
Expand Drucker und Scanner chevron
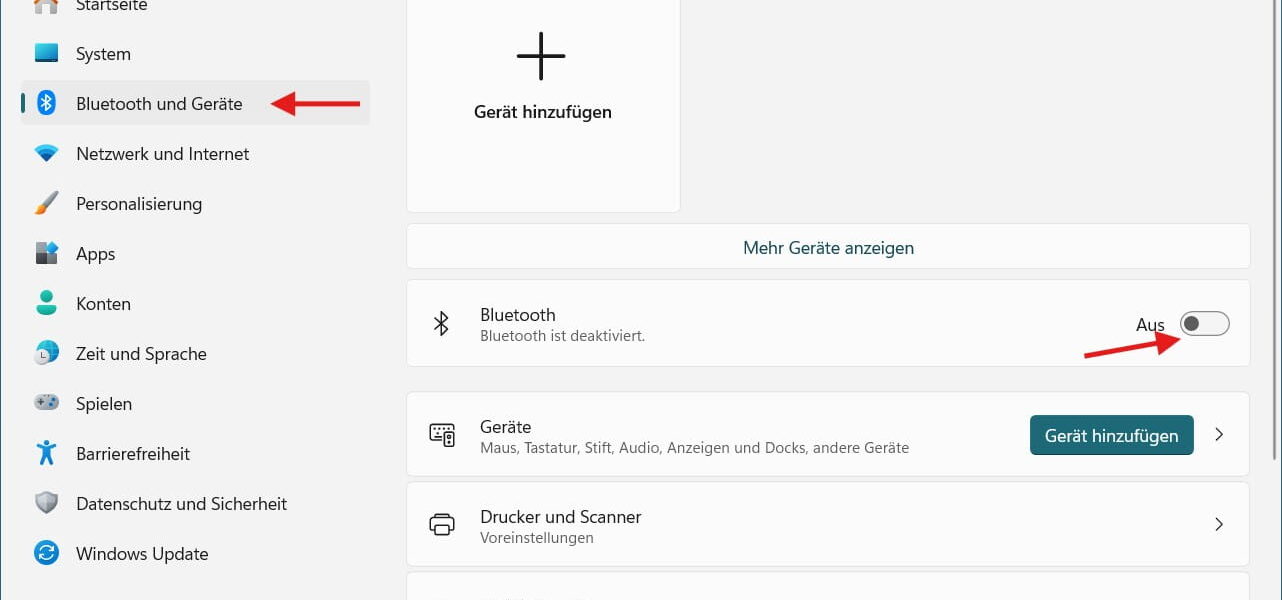[1219, 524]
